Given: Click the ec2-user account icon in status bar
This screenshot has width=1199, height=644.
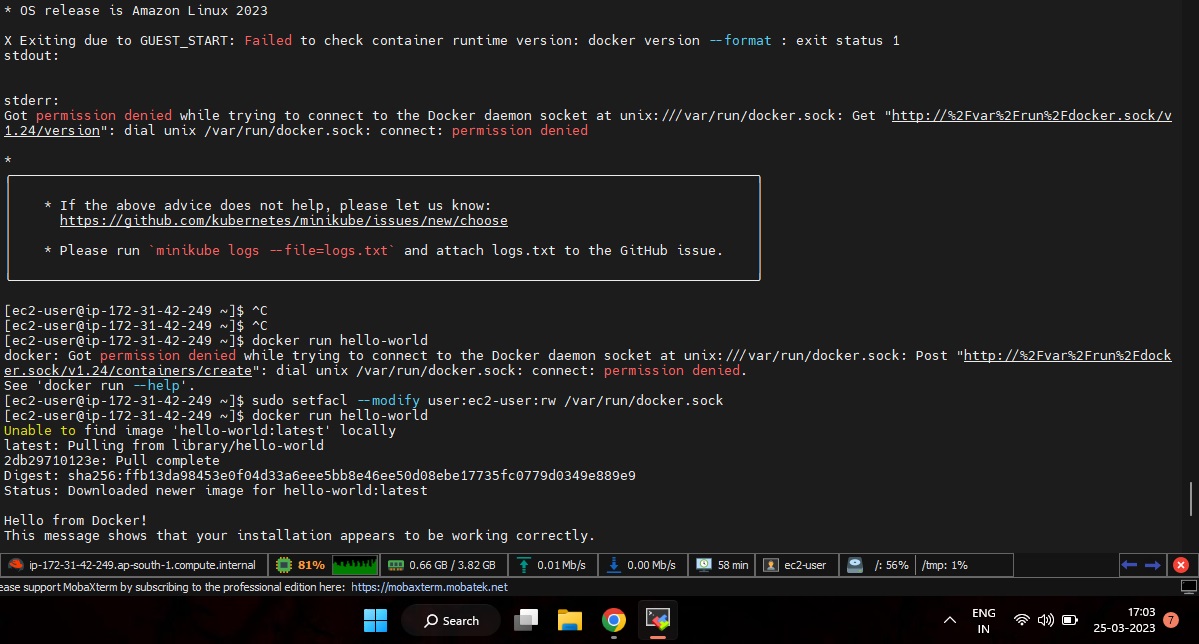Looking at the screenshot, I should pos(772,565).
